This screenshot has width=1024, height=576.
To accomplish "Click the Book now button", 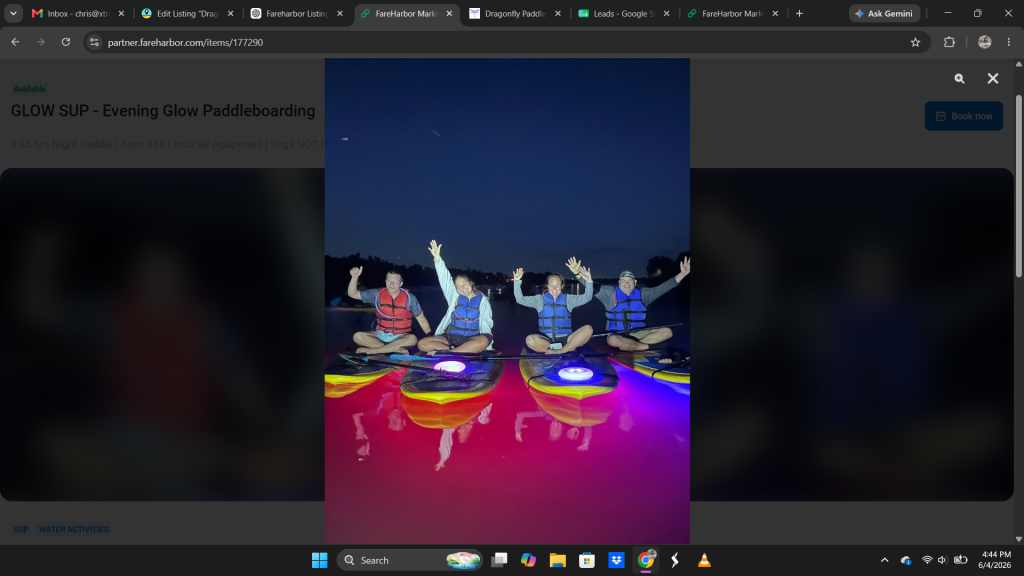I will coord(963,116).
